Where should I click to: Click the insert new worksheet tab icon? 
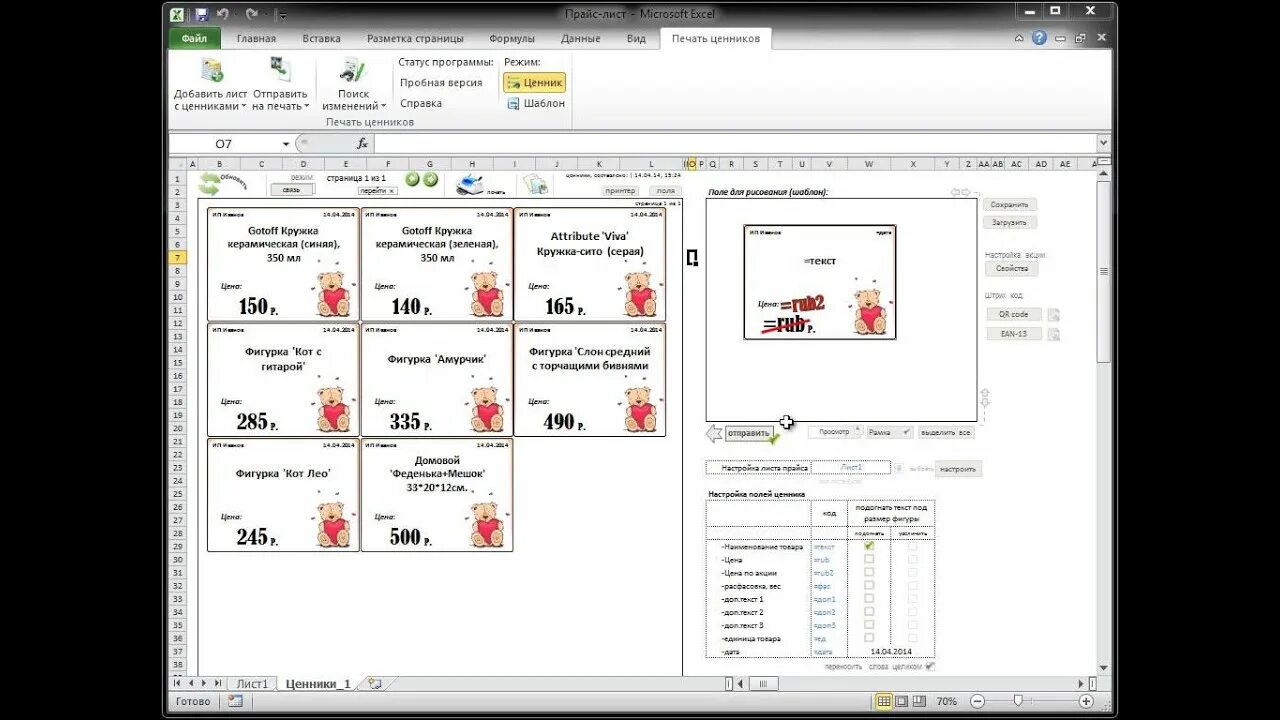click(375, 684)
